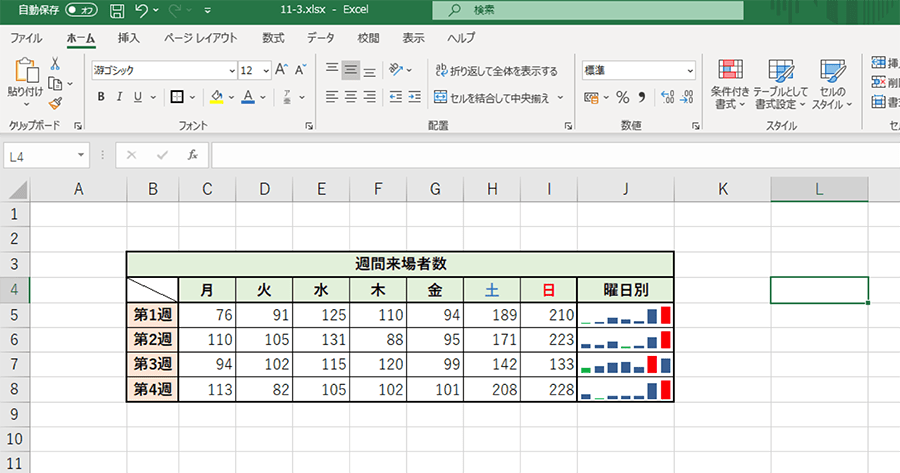Click the center align icon
Image resolution: width=900 pixels, height=473 pixels.
351,97
